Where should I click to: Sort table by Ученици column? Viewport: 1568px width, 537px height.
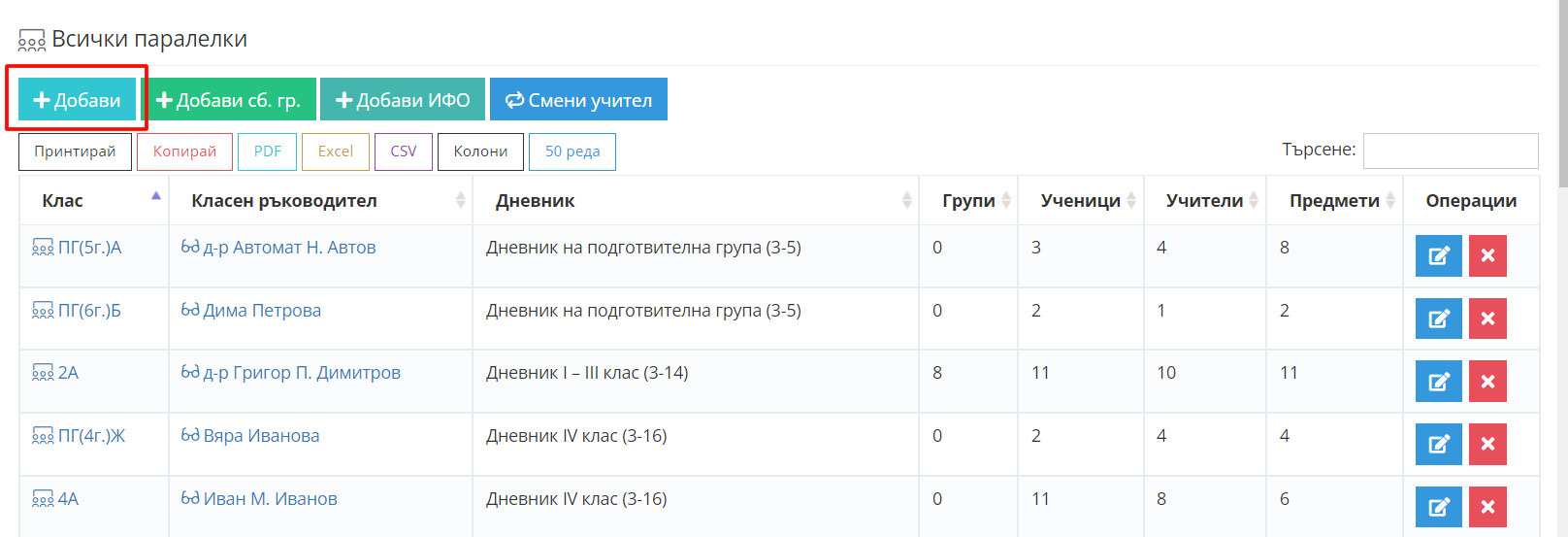1081,200
